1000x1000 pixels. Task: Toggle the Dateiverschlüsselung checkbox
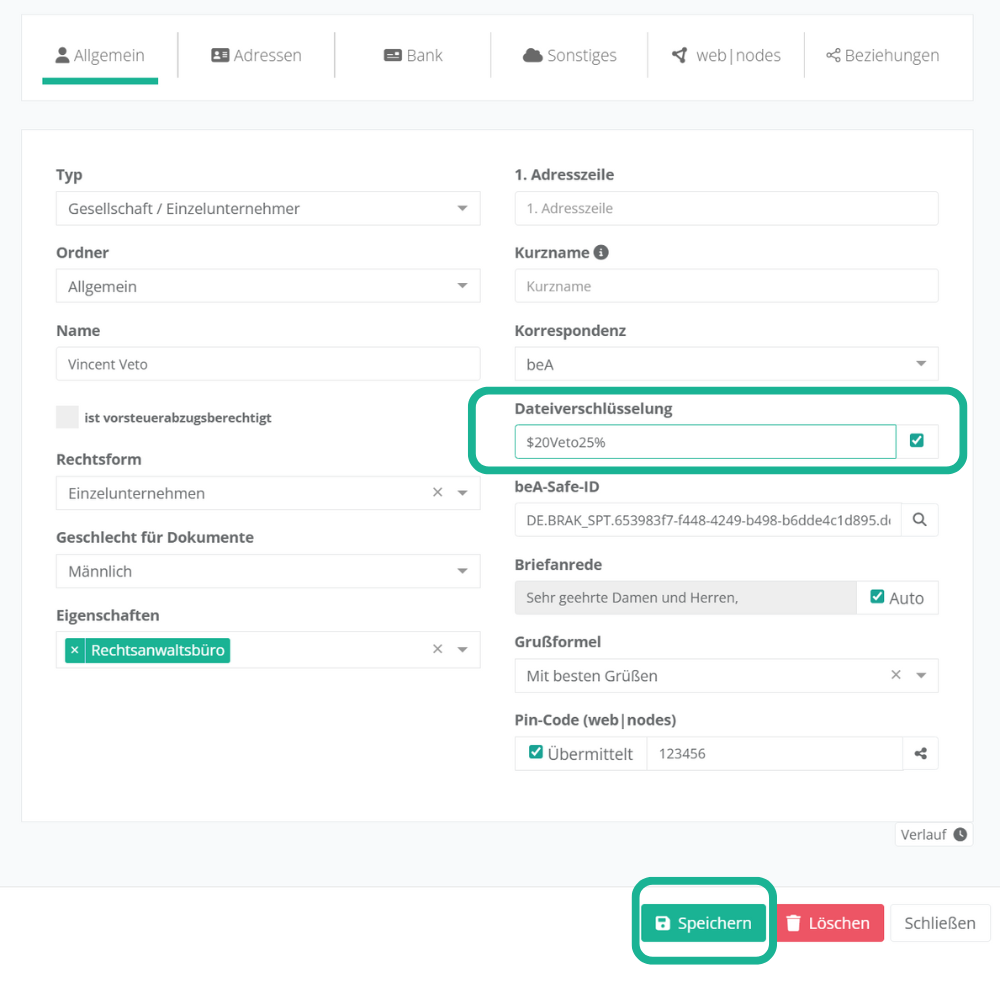click(x=917, y=441)
